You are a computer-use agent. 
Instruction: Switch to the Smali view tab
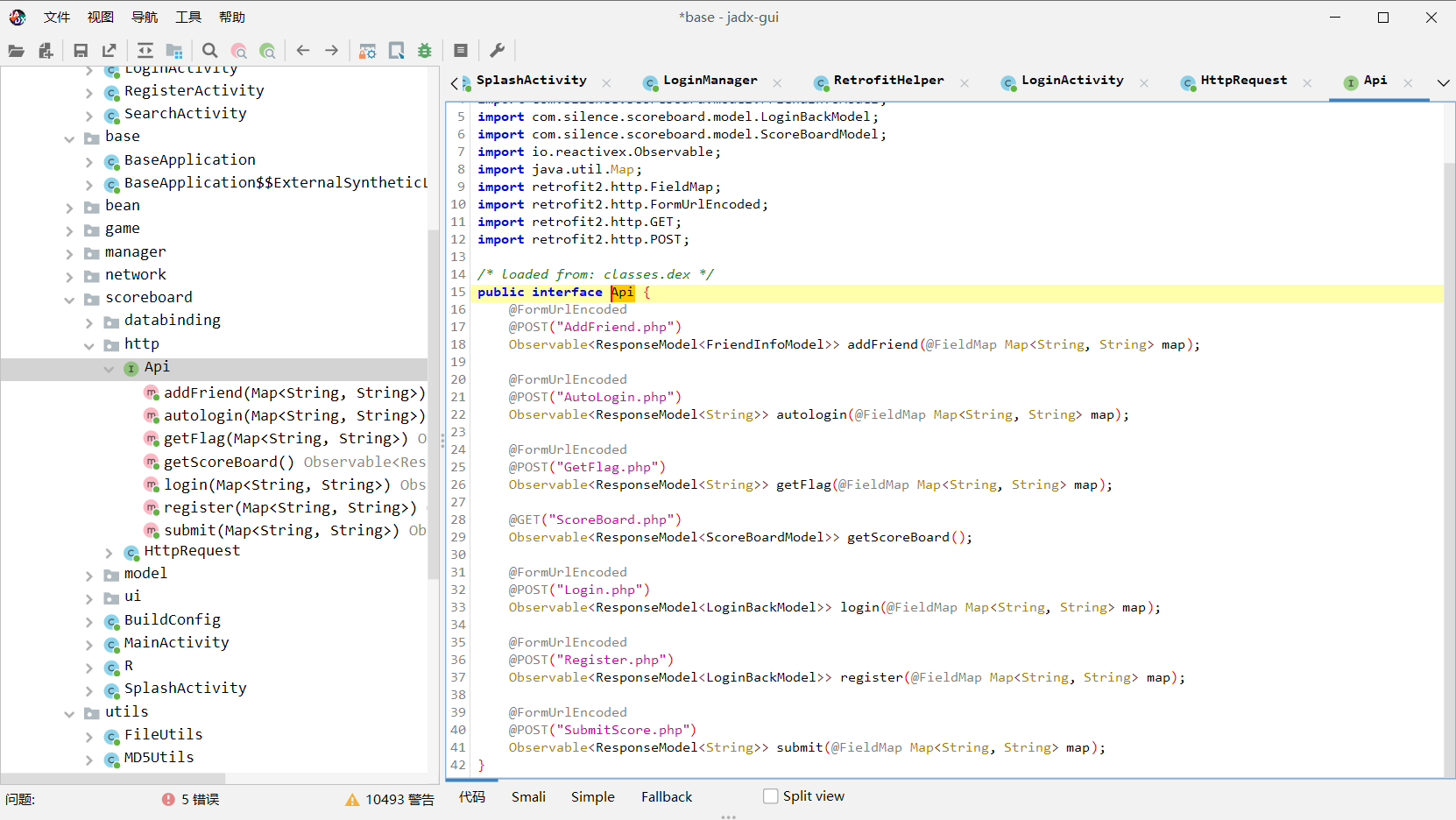pyautogui.click(x=528, y=796)
